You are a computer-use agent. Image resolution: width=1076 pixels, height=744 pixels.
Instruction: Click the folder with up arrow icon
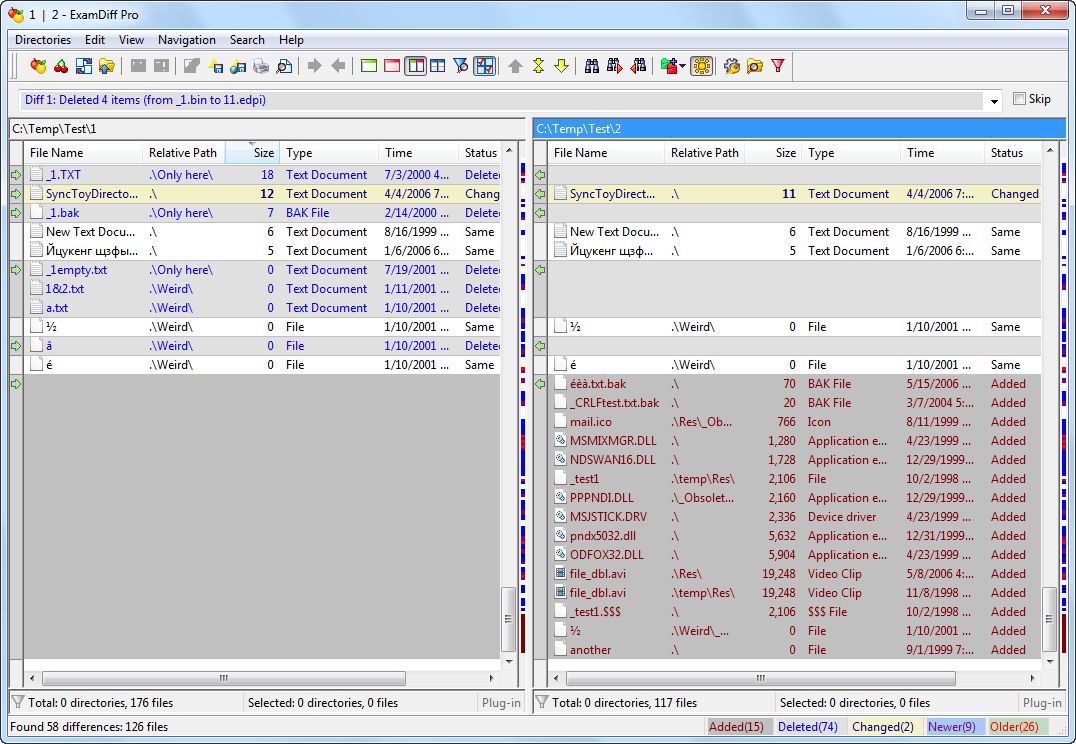(x=106, y=66)
